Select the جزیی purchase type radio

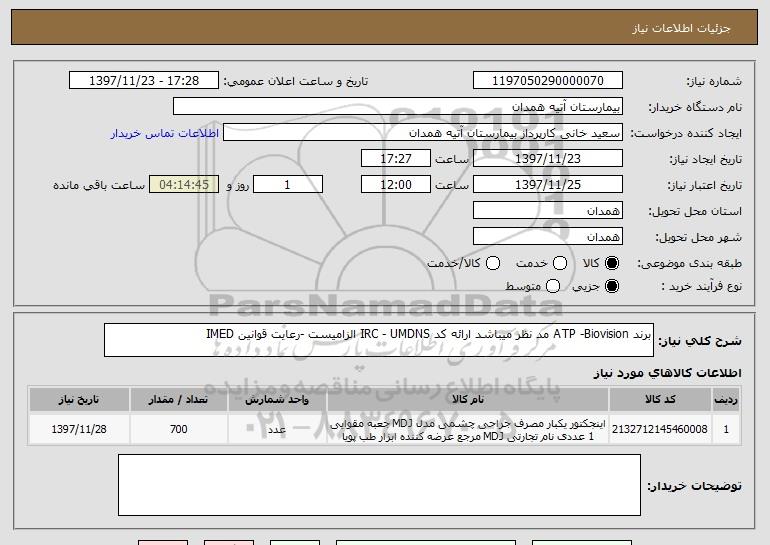[612, 286]
